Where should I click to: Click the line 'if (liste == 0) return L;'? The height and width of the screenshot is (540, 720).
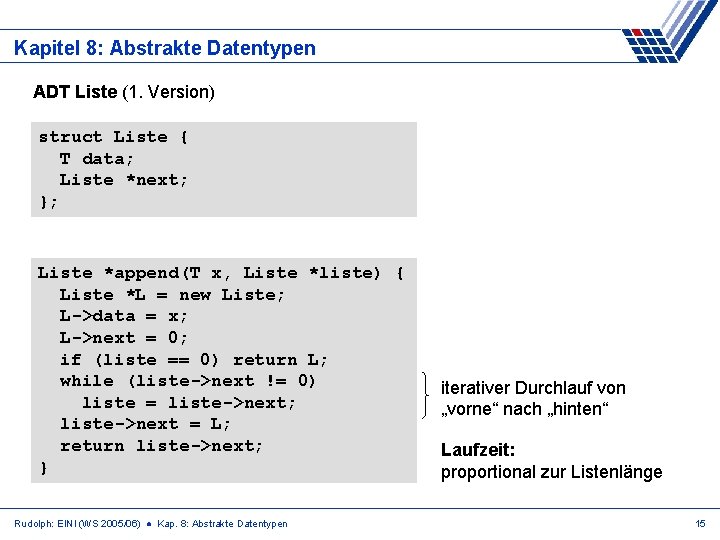click(193, 360)
